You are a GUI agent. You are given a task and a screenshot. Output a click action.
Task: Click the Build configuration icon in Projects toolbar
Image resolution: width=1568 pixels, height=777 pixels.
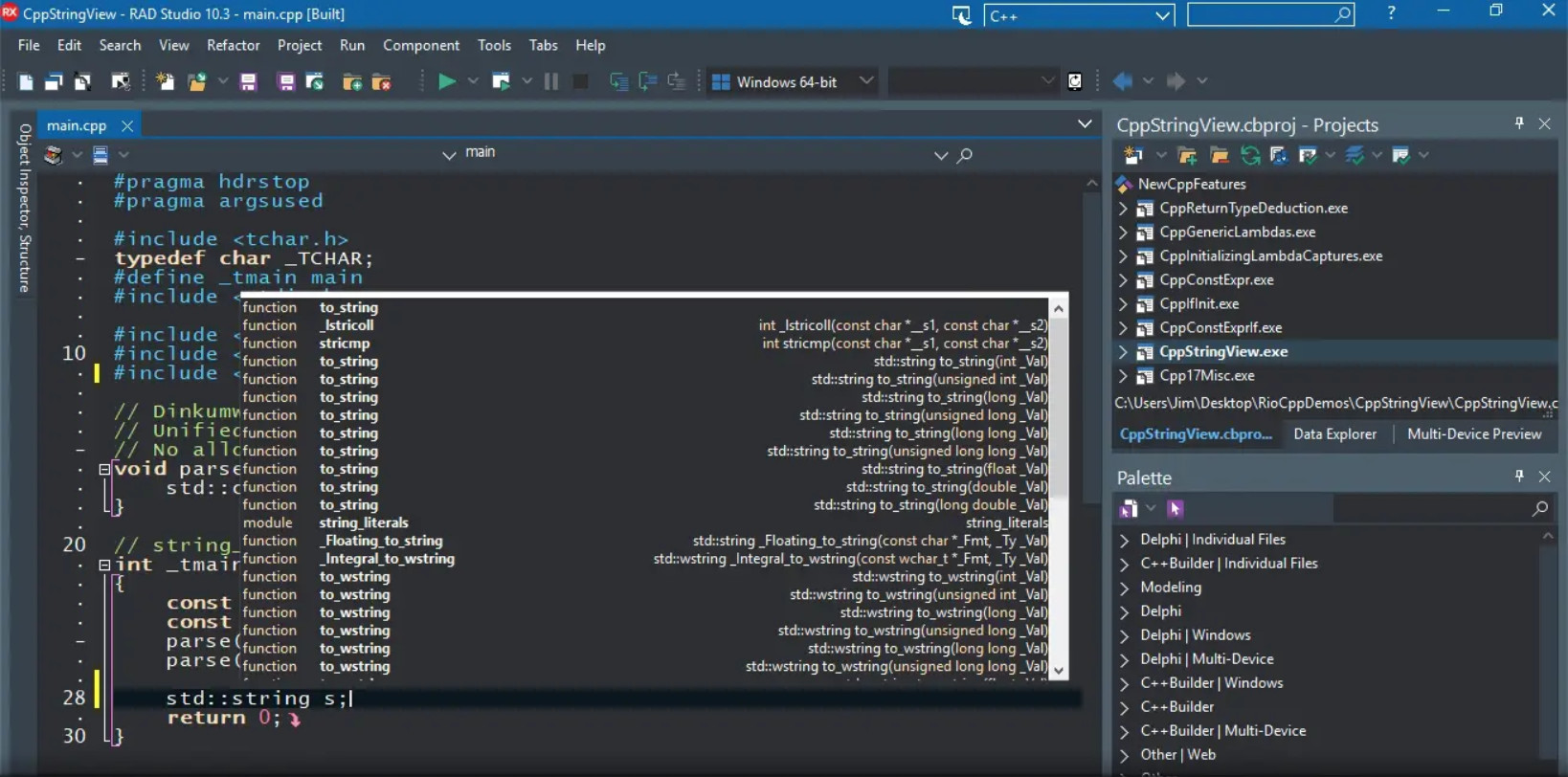(x=1308, y=155)
